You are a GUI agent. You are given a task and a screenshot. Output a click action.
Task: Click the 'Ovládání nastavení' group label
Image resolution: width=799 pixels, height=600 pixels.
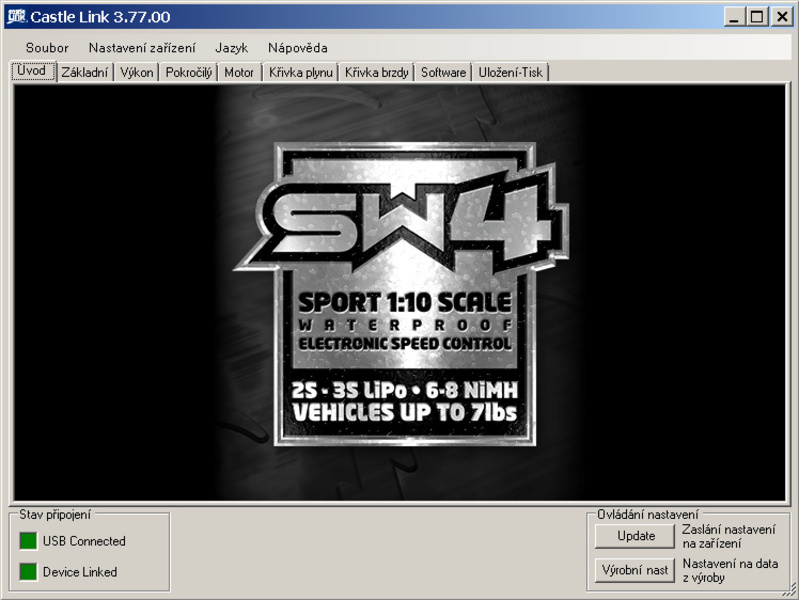tap(648, 515)
